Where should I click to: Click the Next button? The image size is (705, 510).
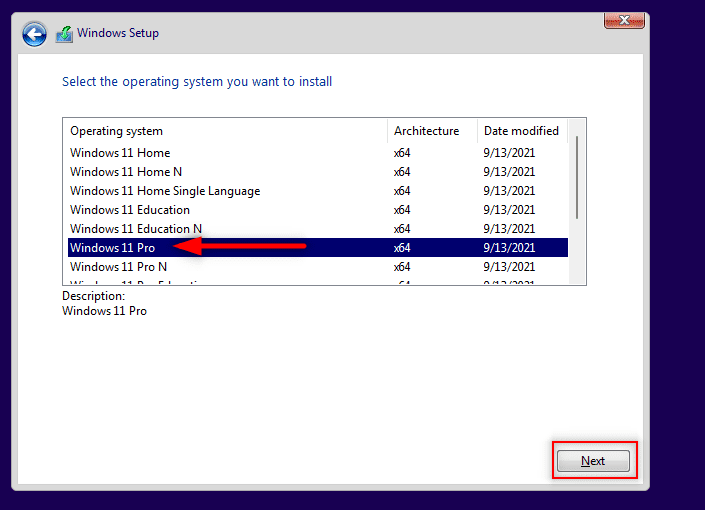[593, 461]
